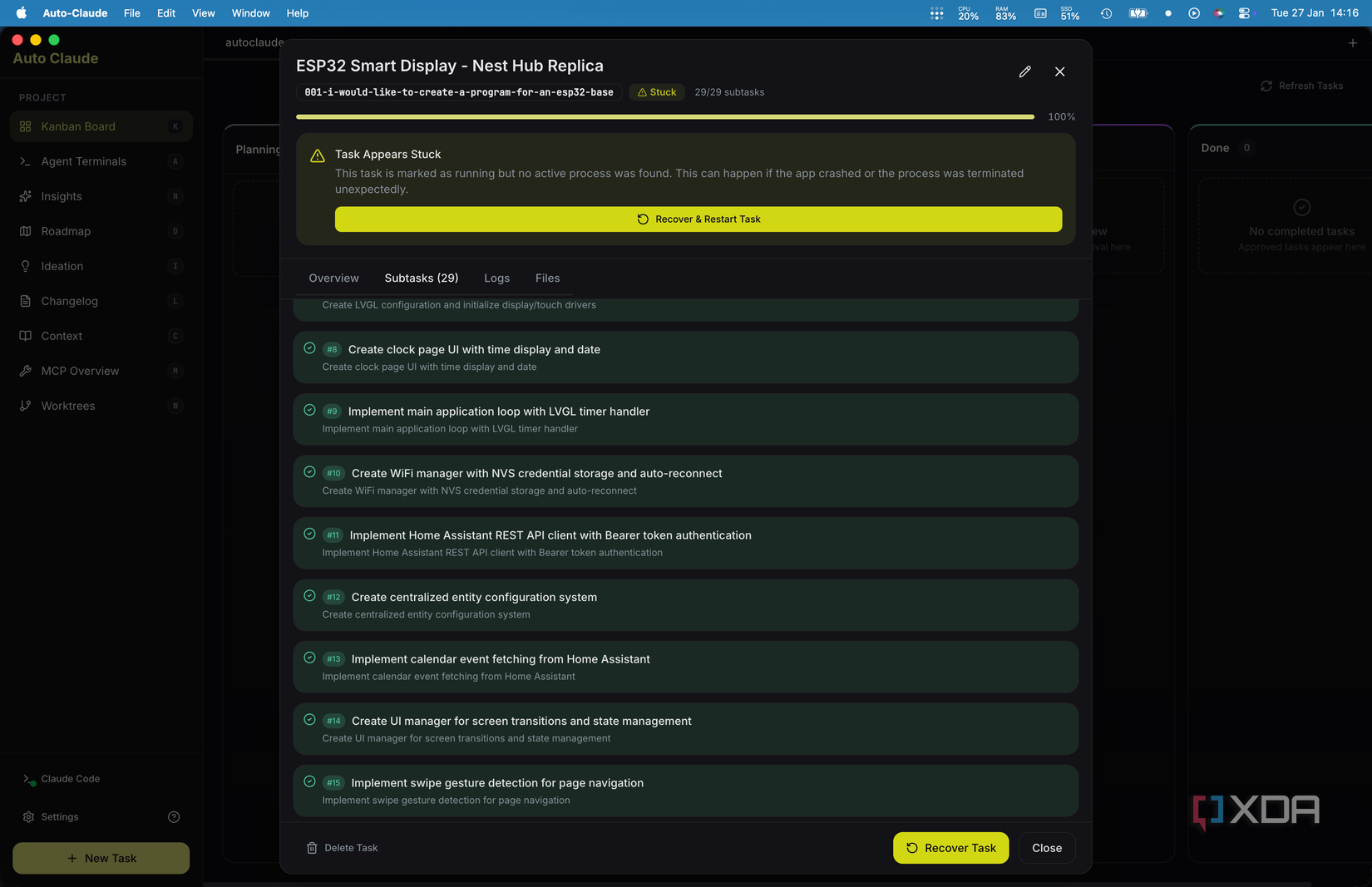Click the task progress bar
This screenshot has height=887, width=1372.
[665, 117]
